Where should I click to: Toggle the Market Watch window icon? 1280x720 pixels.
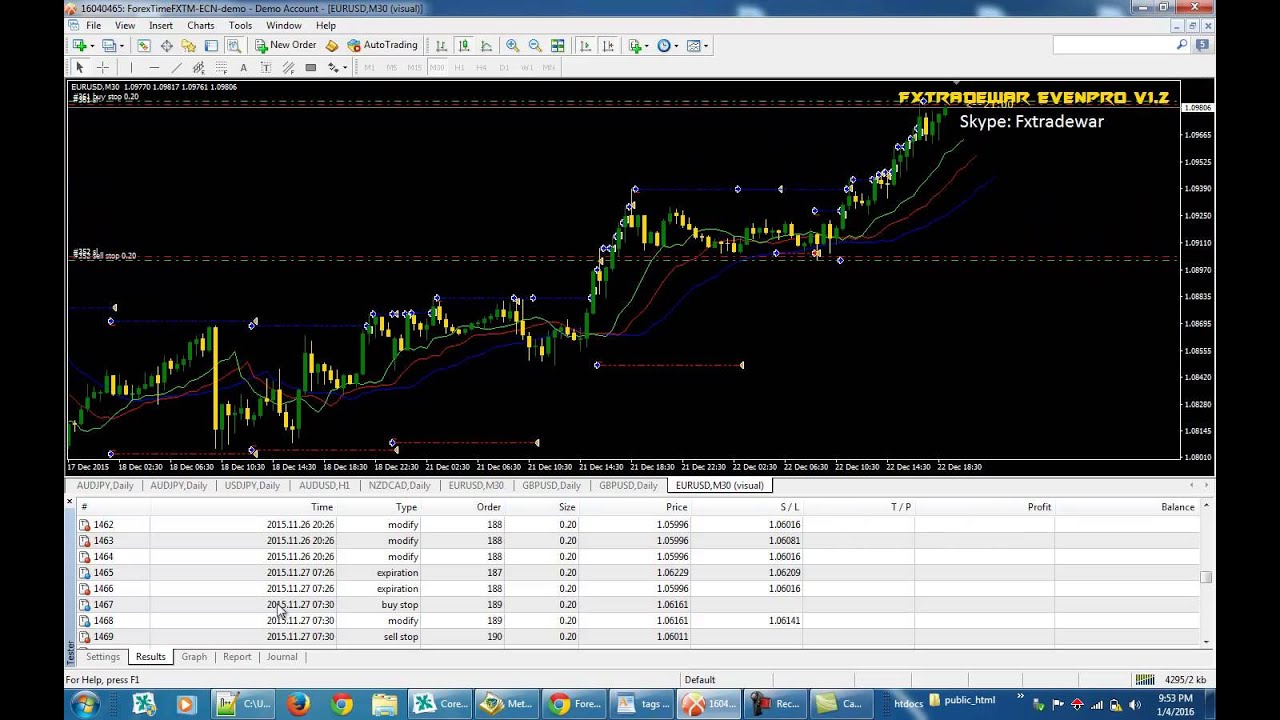tap(144, 45)
